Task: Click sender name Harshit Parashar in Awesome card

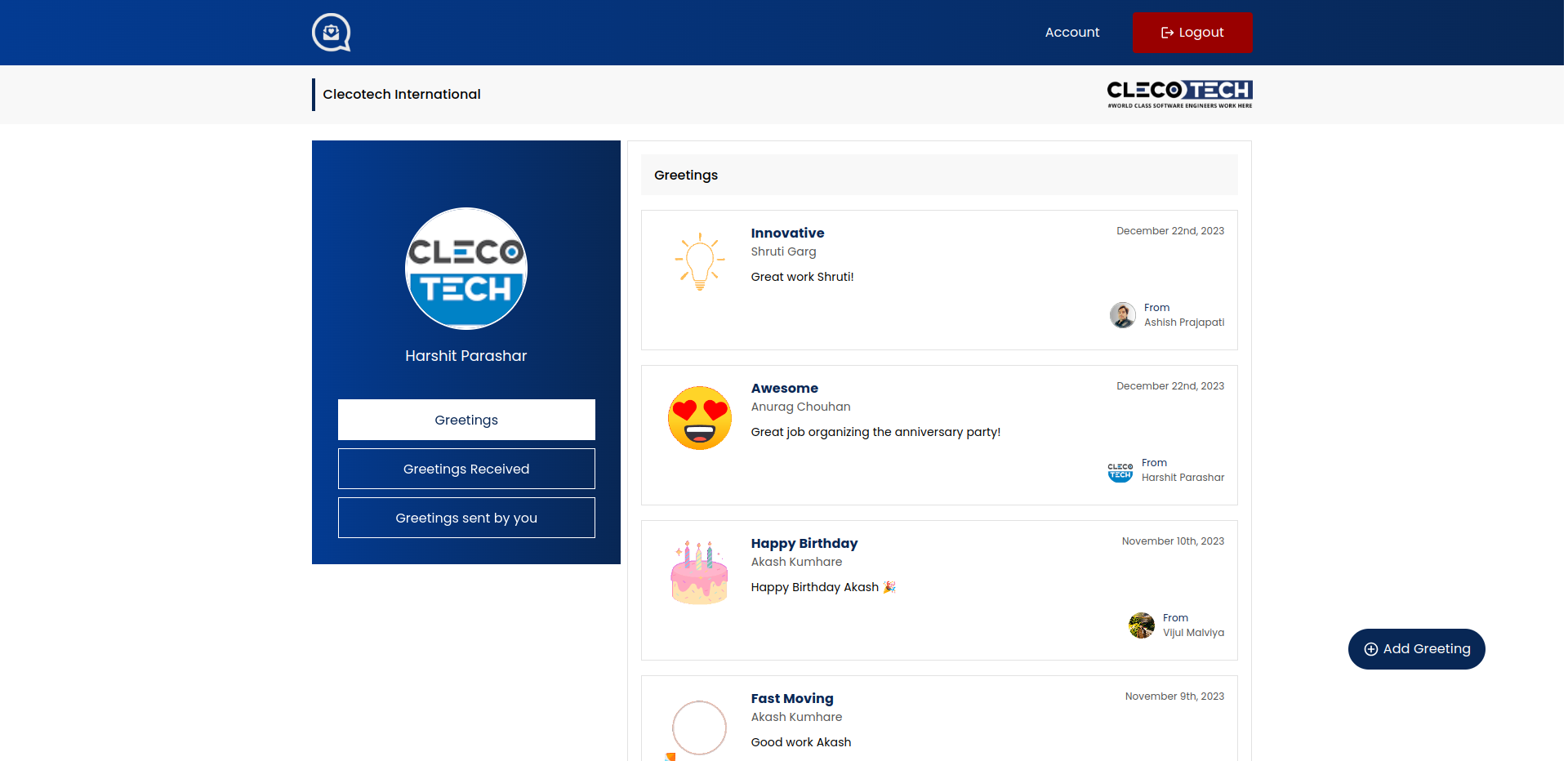Action: pyautogui.click(x=1183, y=478)
